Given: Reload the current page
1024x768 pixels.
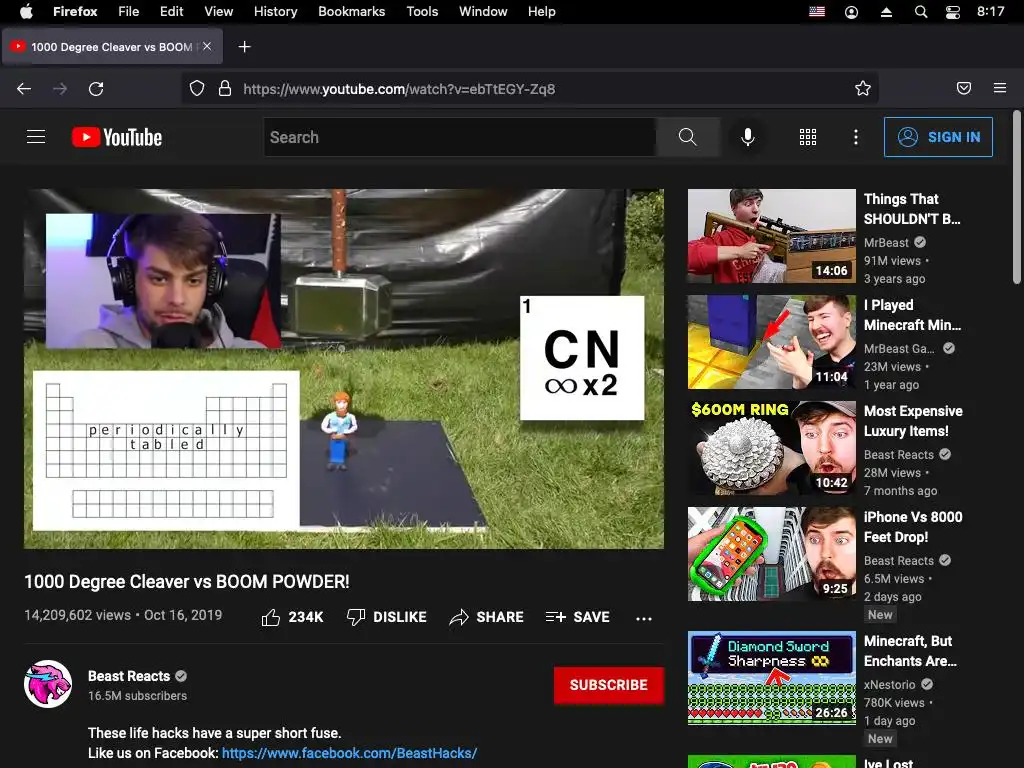Looking at the screenshot, I should point(96,89).
